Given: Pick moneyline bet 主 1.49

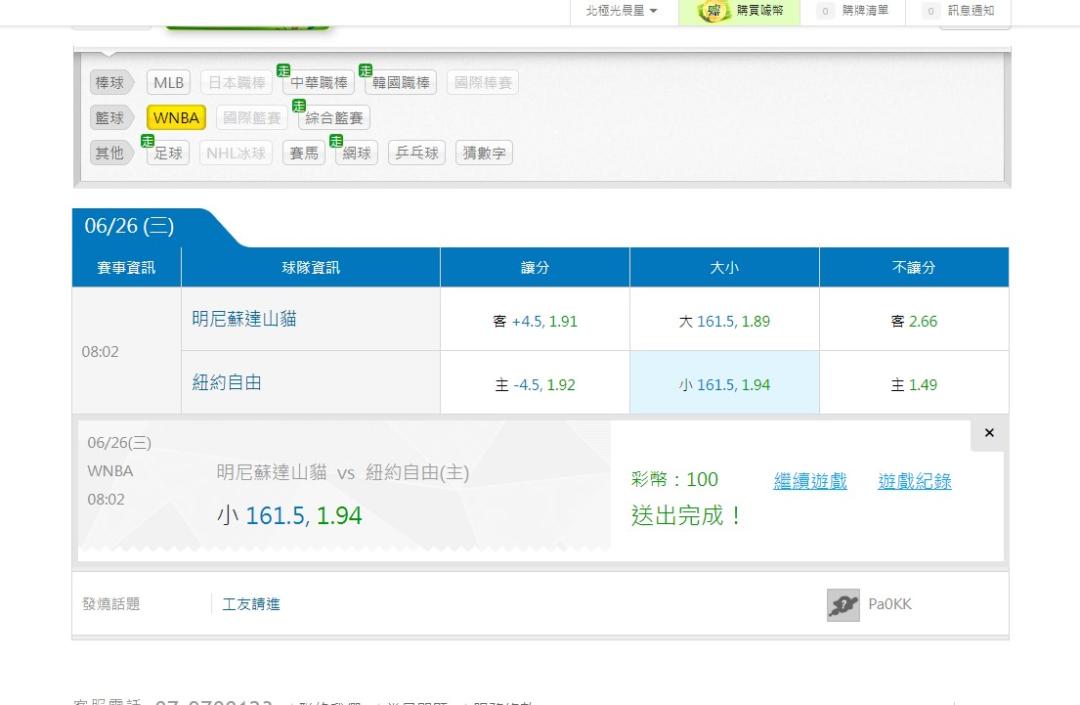Looking at the screenshot, I should 914,383.
